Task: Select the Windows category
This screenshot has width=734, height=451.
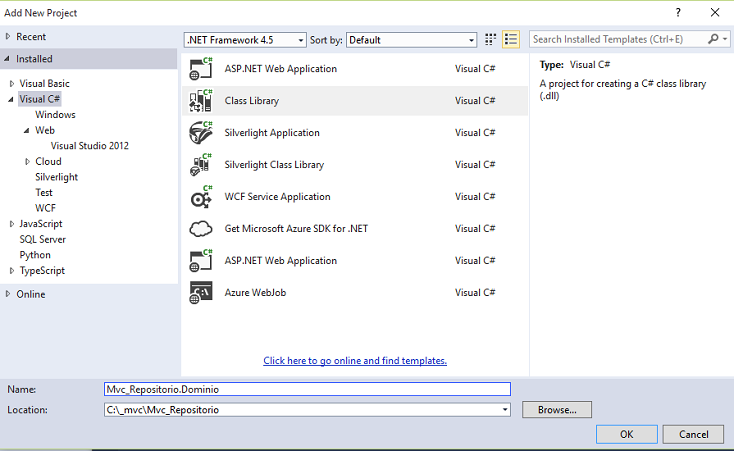Action: coord(55,115)
